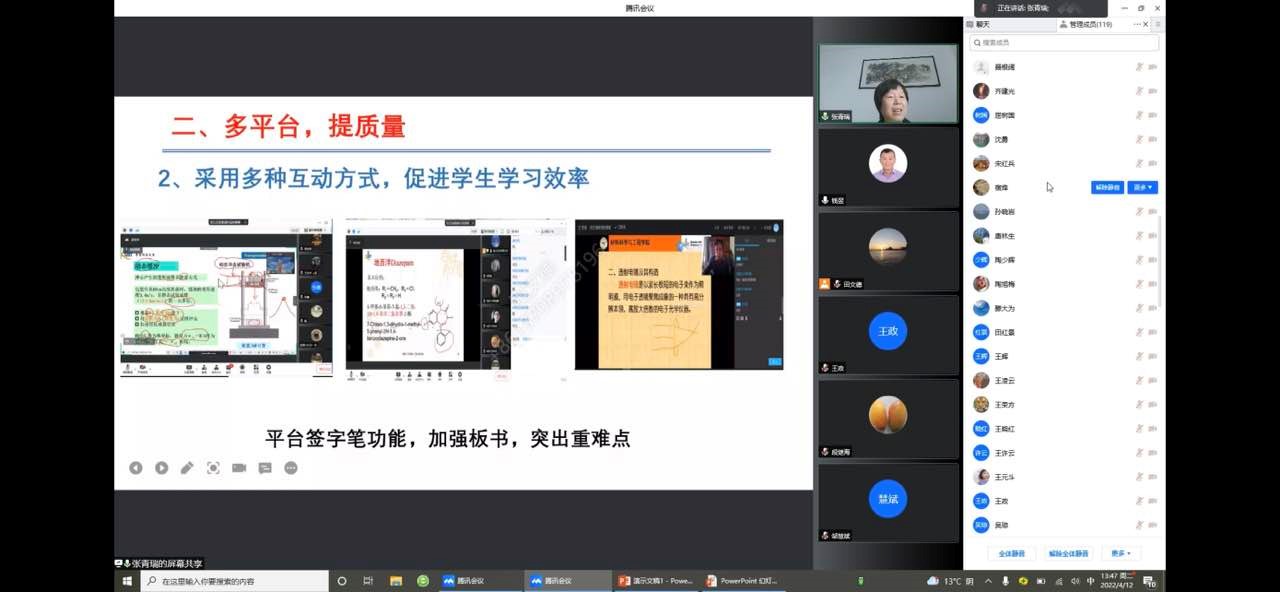This screenshot has width=1280, height=592.
Task: Click the slideshow camera icon
Action: tap(239, 468)
